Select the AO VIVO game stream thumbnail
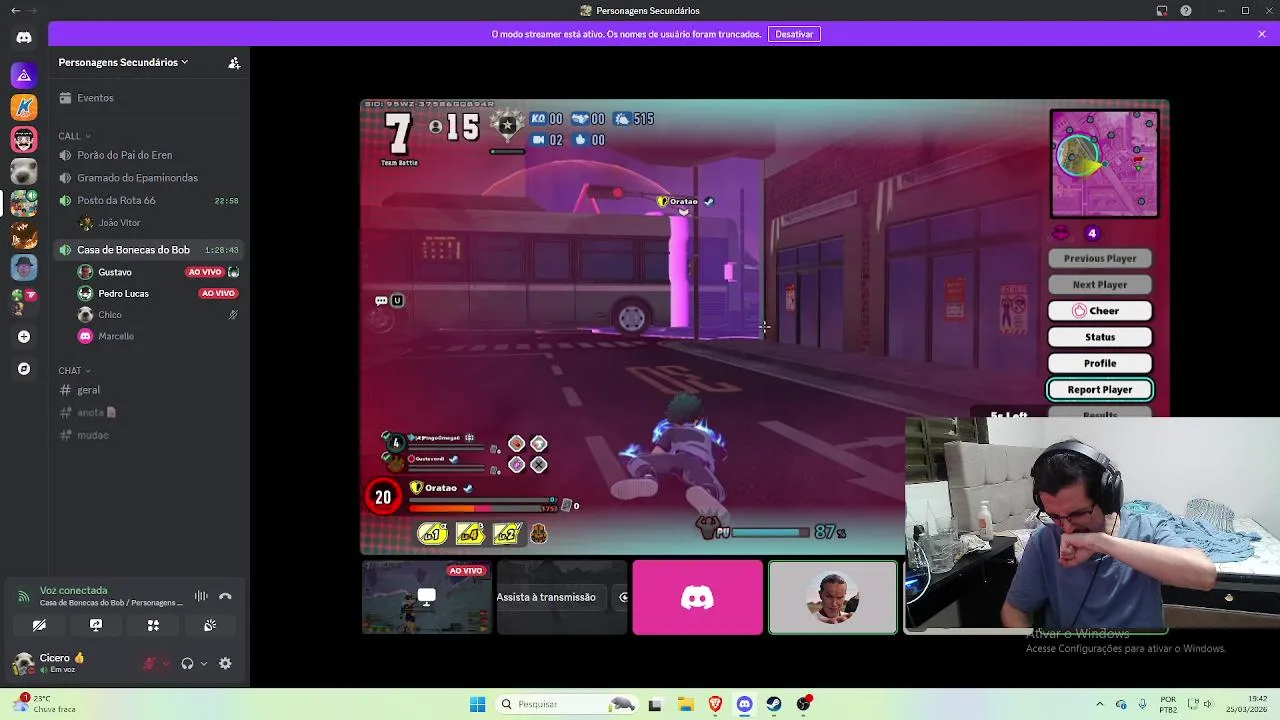The image size is (1280, 720). point(427,597)
